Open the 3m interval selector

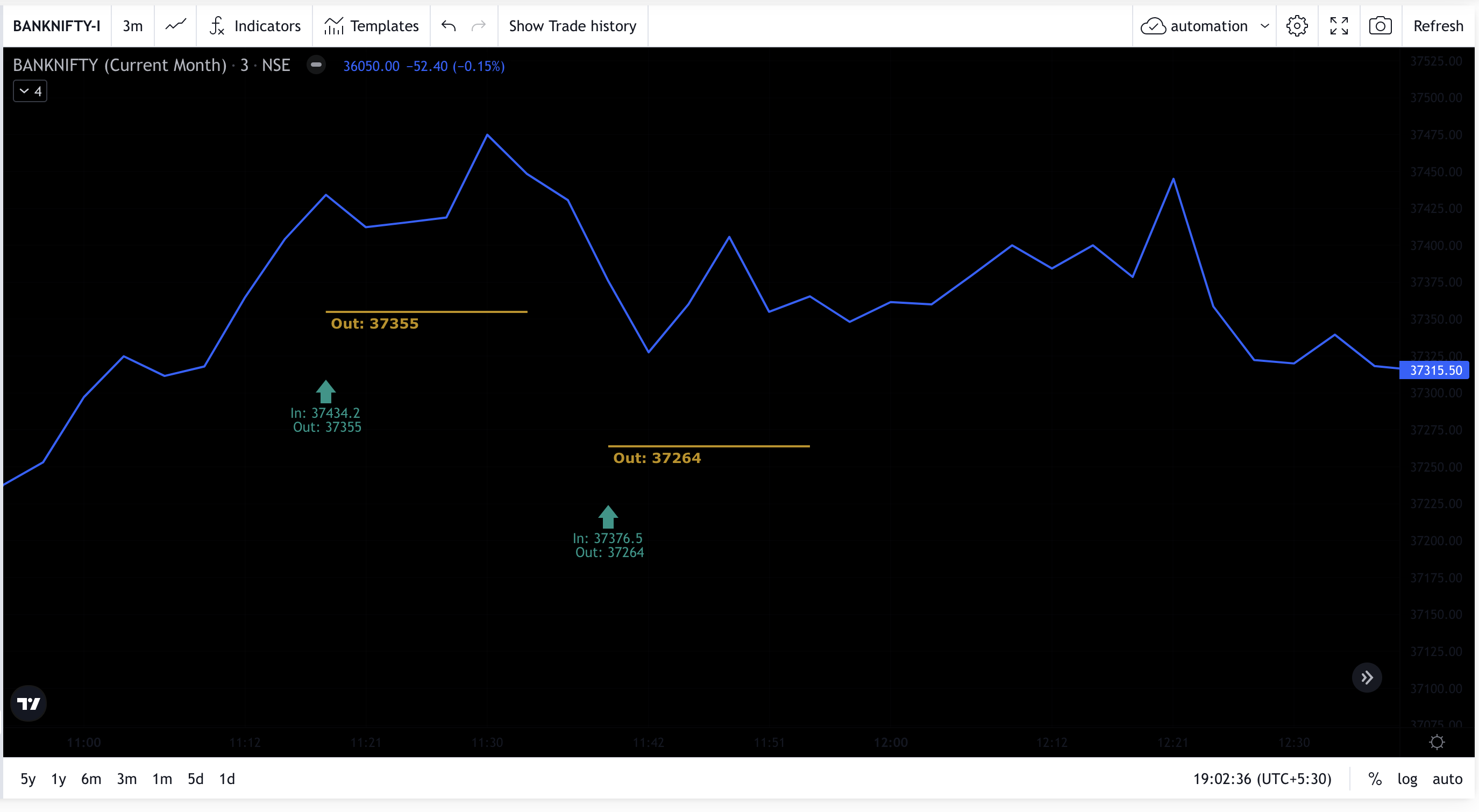[133, 26]
